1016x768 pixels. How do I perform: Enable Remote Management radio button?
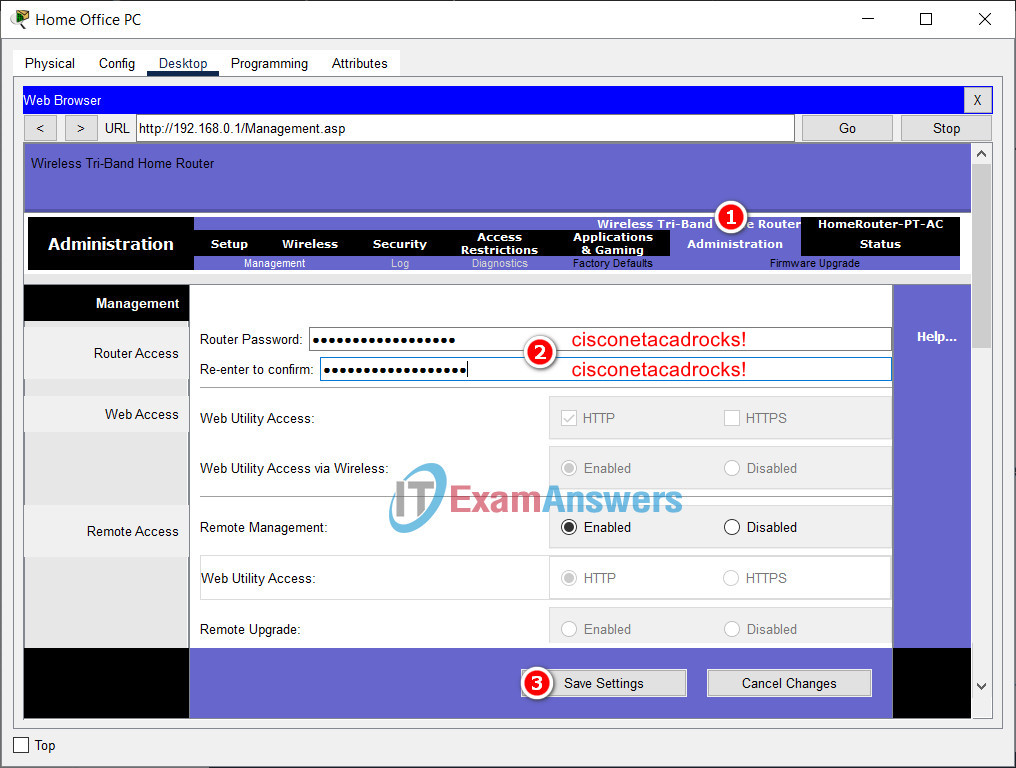point(569,528)
